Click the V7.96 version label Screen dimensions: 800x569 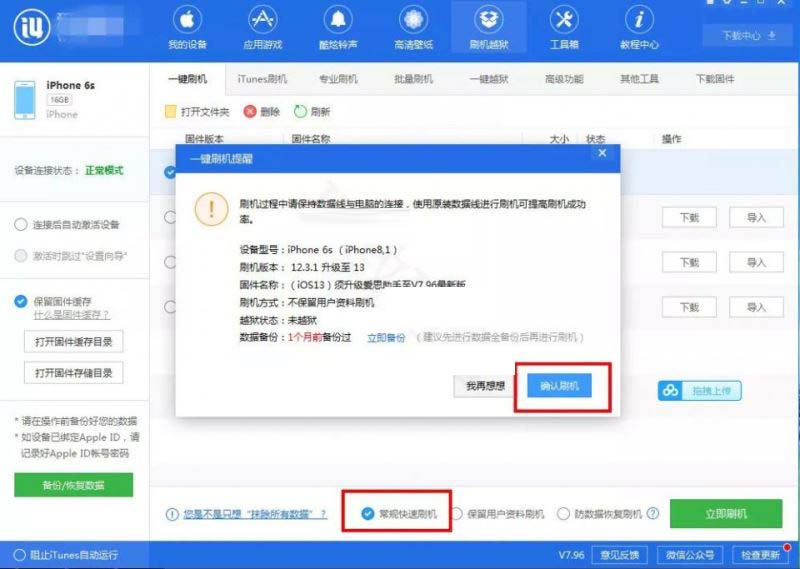click(571, 555)
